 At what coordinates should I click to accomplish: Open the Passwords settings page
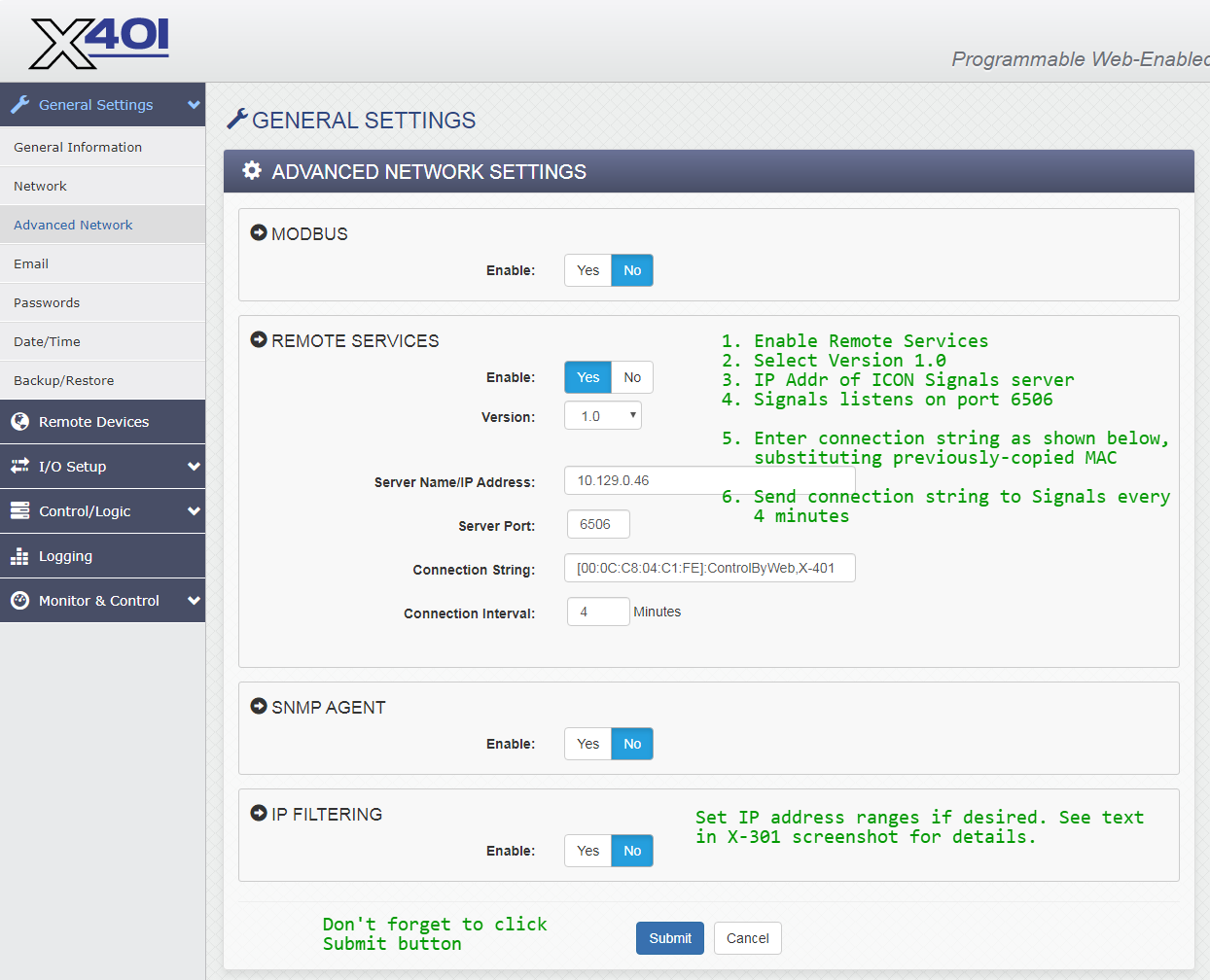[47, 303]
